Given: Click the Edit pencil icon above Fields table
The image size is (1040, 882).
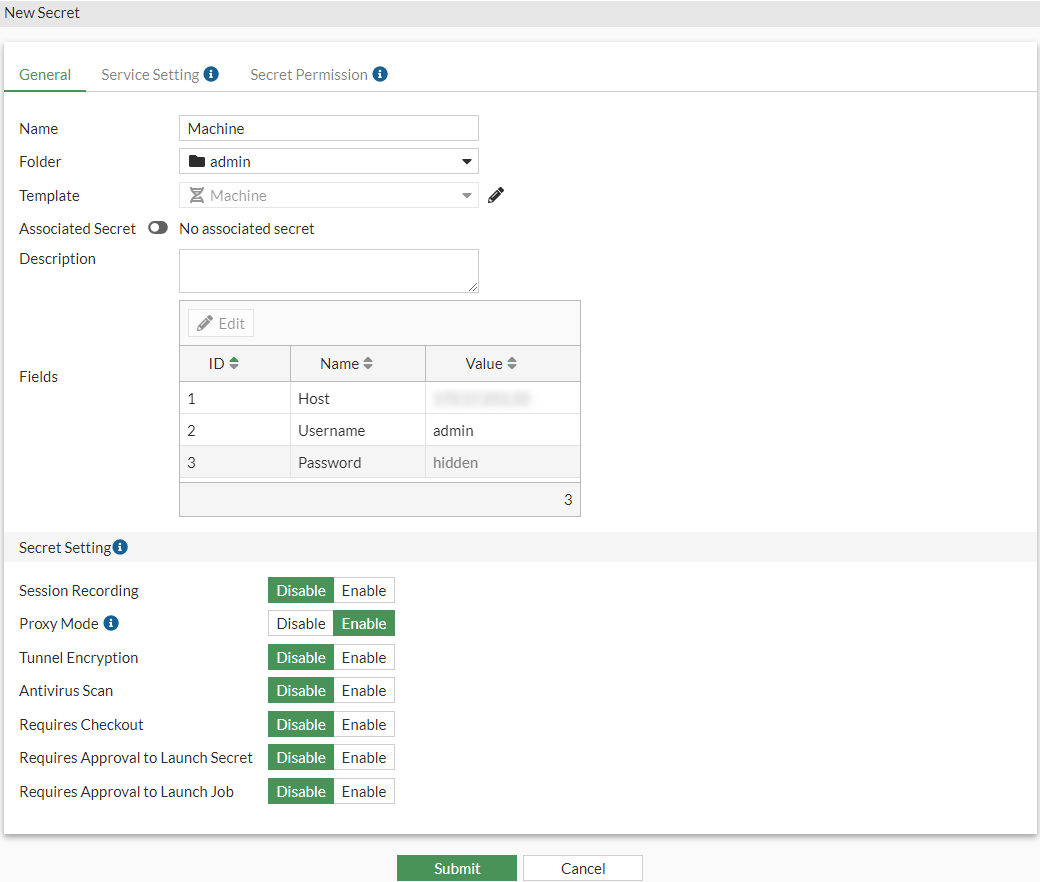Looking at the screenshot, I should (220, 322).
